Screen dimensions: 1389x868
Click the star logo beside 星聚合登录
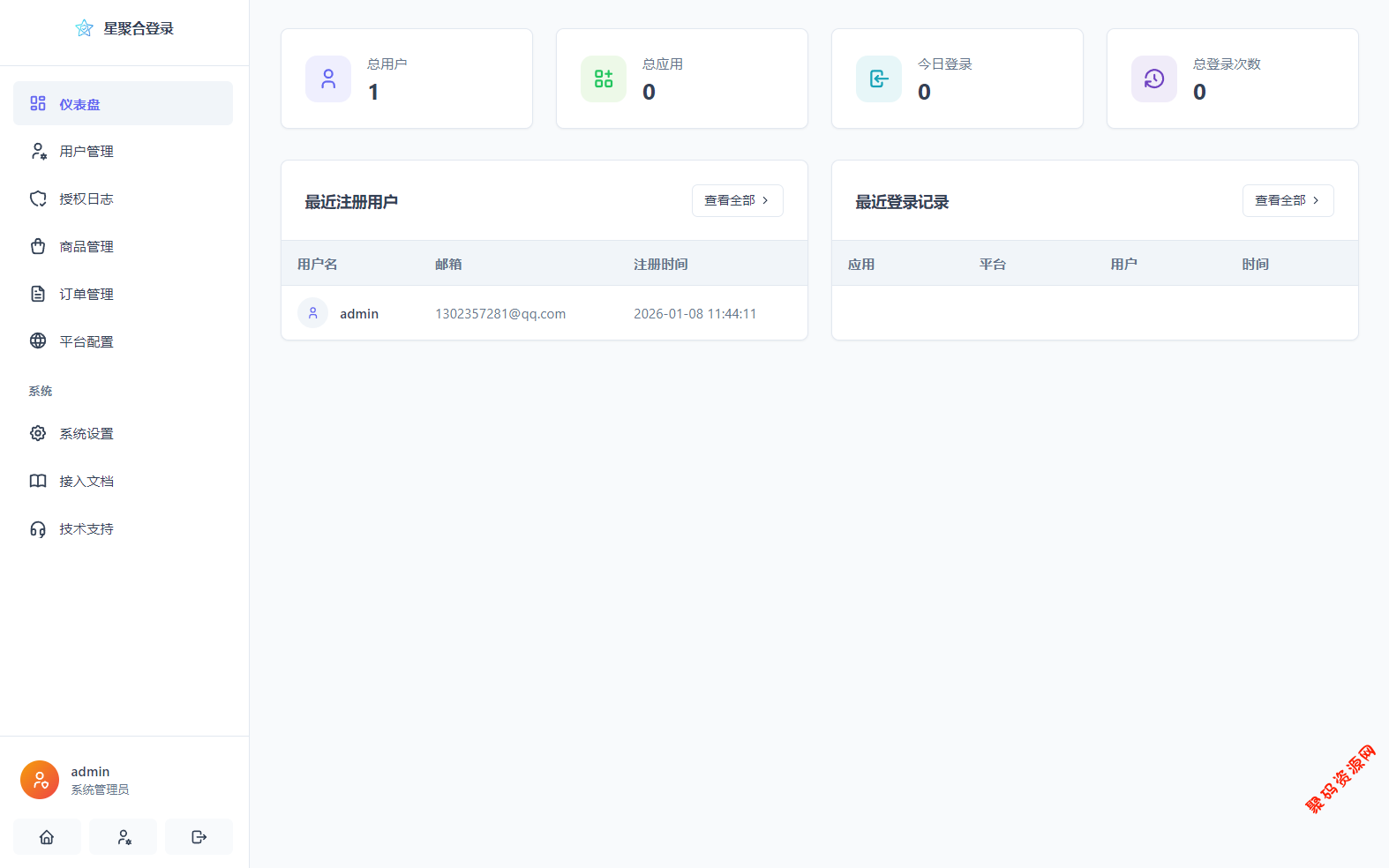84,28
